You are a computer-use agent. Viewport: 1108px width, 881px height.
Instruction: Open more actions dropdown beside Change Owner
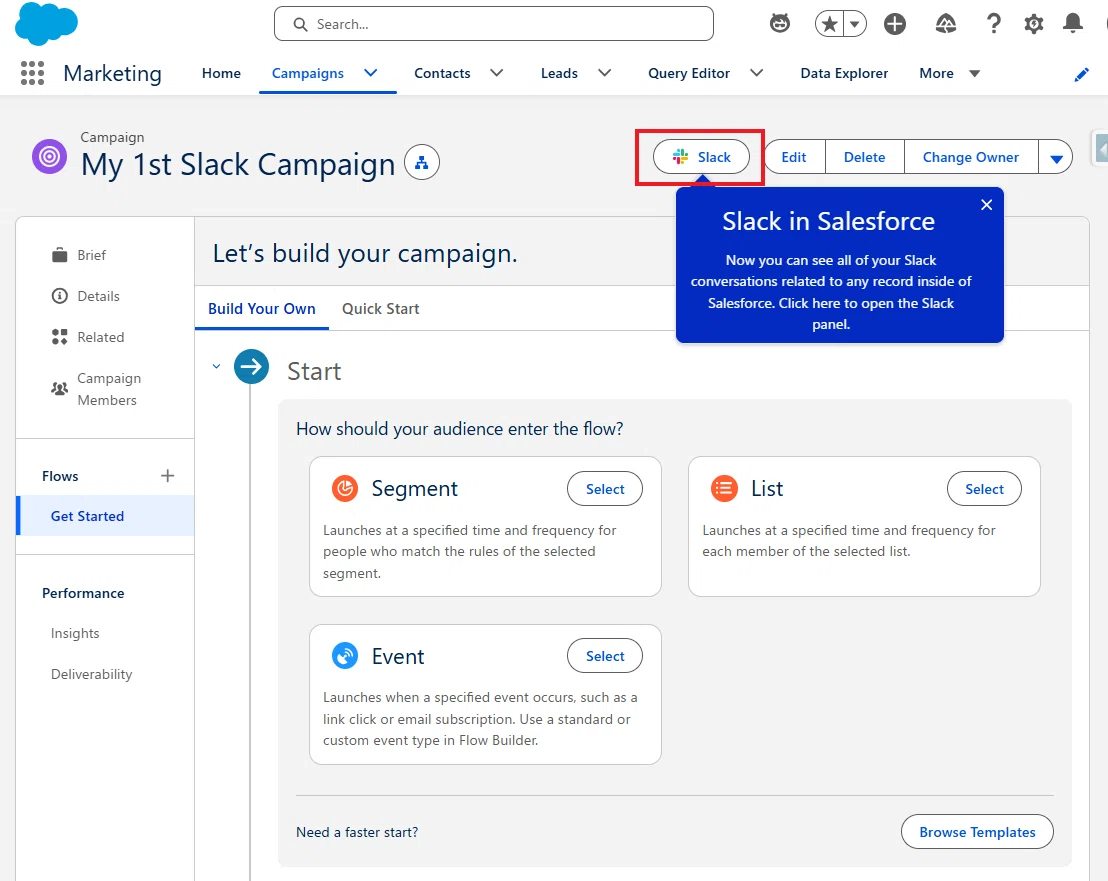click(x=1056, y=157)
